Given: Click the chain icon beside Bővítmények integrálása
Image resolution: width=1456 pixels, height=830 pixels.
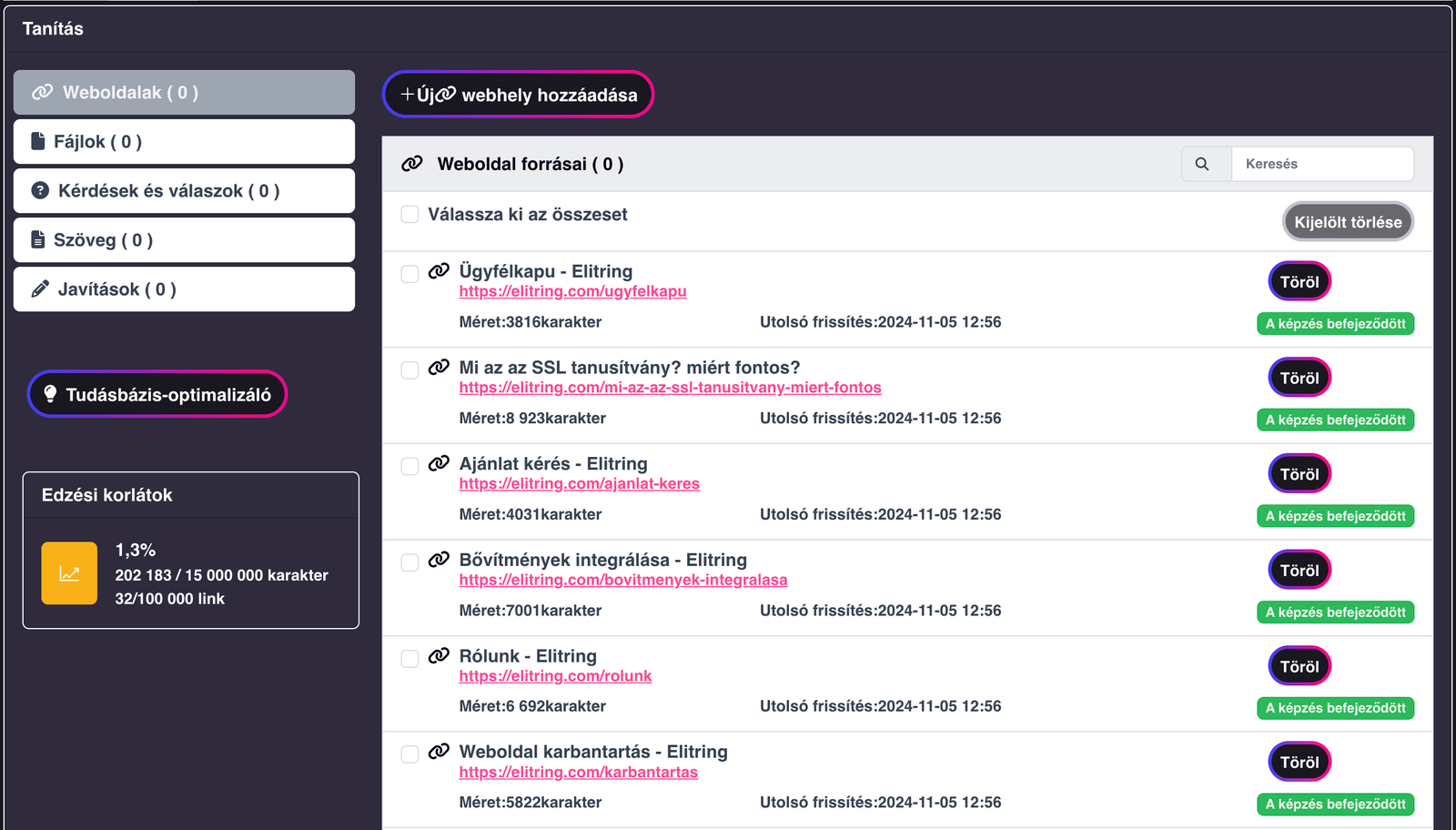Looking at the screenshot, I should tap(439, 559).
